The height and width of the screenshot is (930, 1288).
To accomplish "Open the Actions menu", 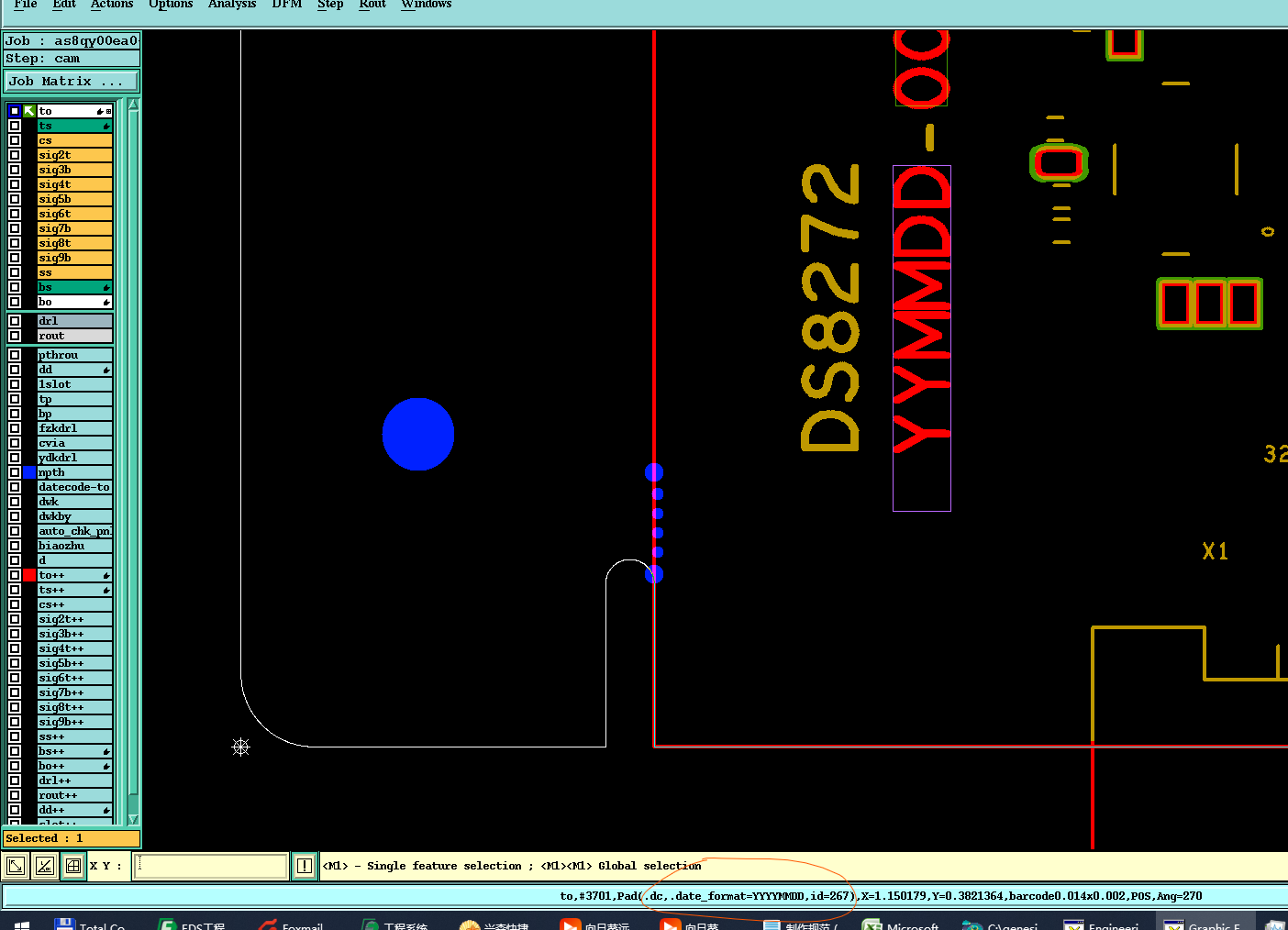I will tap(112, 5).
